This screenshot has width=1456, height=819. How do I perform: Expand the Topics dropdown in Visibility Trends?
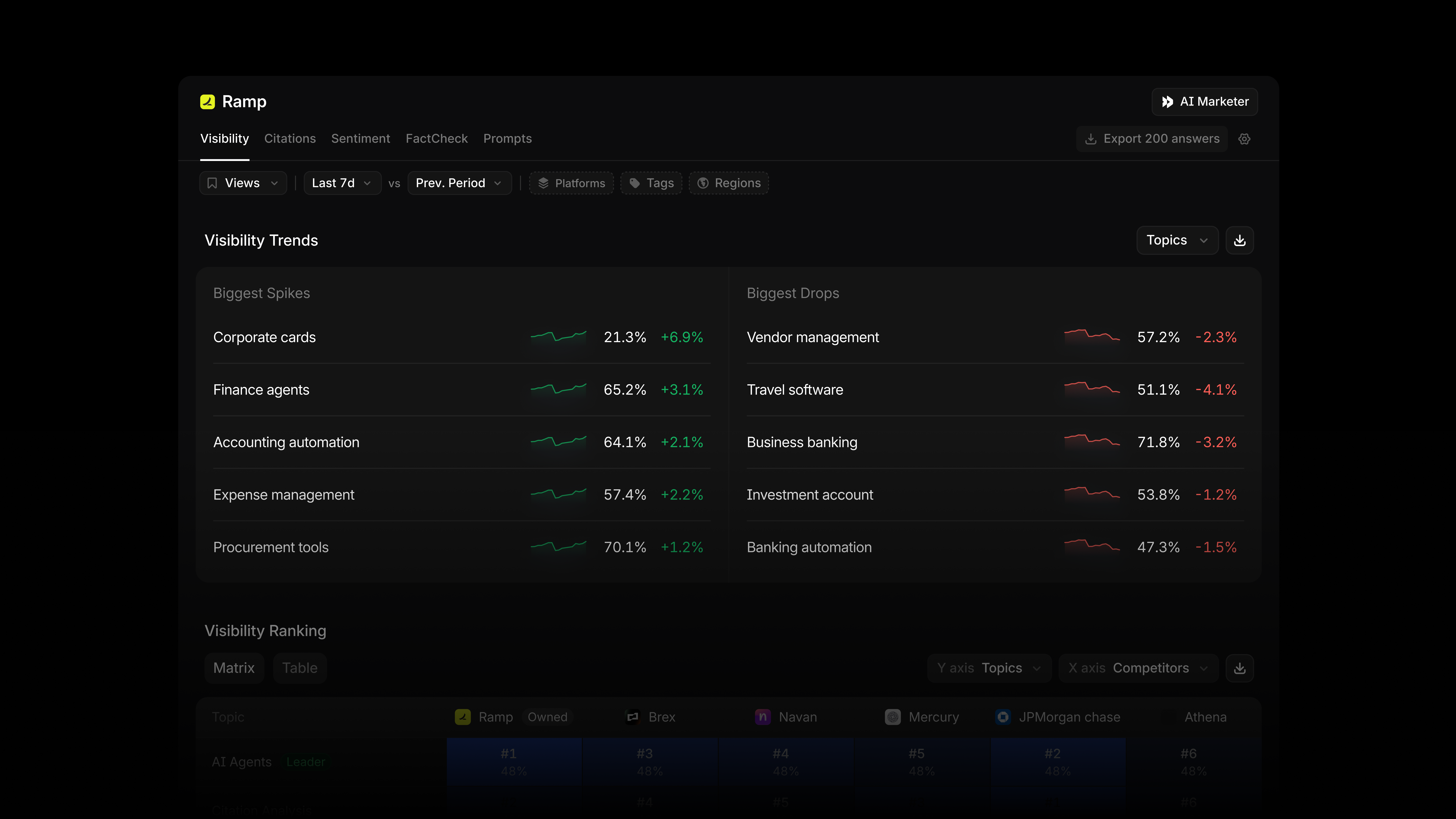click(x=1177, y=240)
